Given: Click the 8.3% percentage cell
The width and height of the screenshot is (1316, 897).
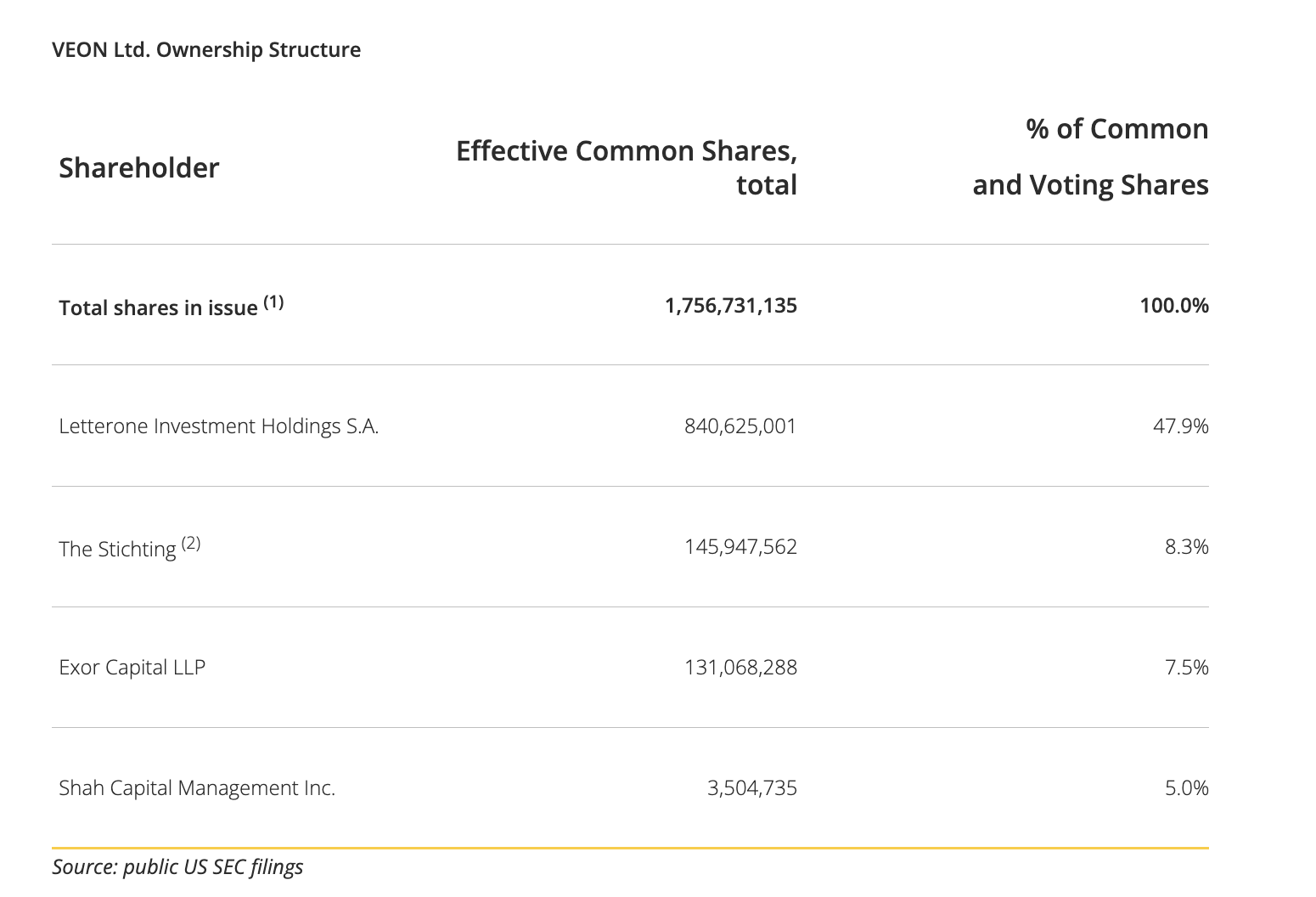Looking at the screenshot, I should (x=1186, y=547).
